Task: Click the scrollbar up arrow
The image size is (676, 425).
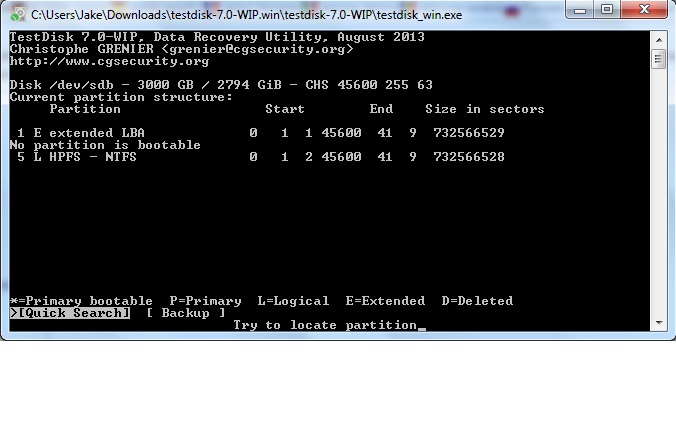Action: 659,40
